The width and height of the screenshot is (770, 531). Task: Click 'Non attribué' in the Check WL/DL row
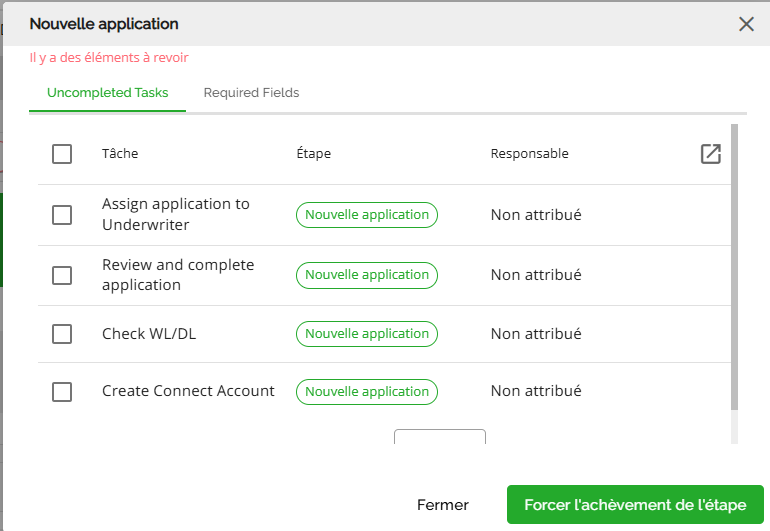click(536, 334)
